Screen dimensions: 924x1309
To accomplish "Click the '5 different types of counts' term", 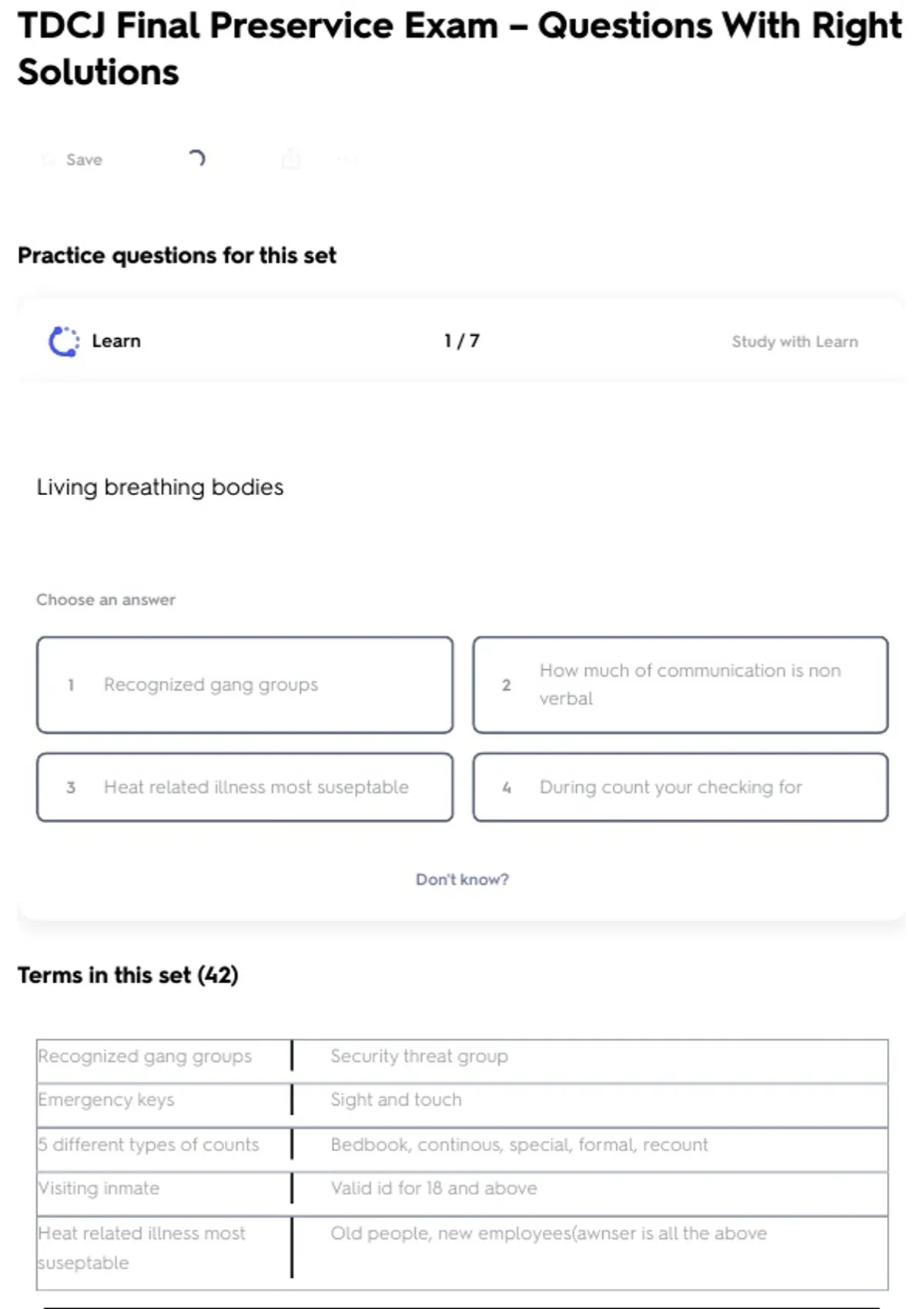I will pyautogui.click(x=149, y=1144).
